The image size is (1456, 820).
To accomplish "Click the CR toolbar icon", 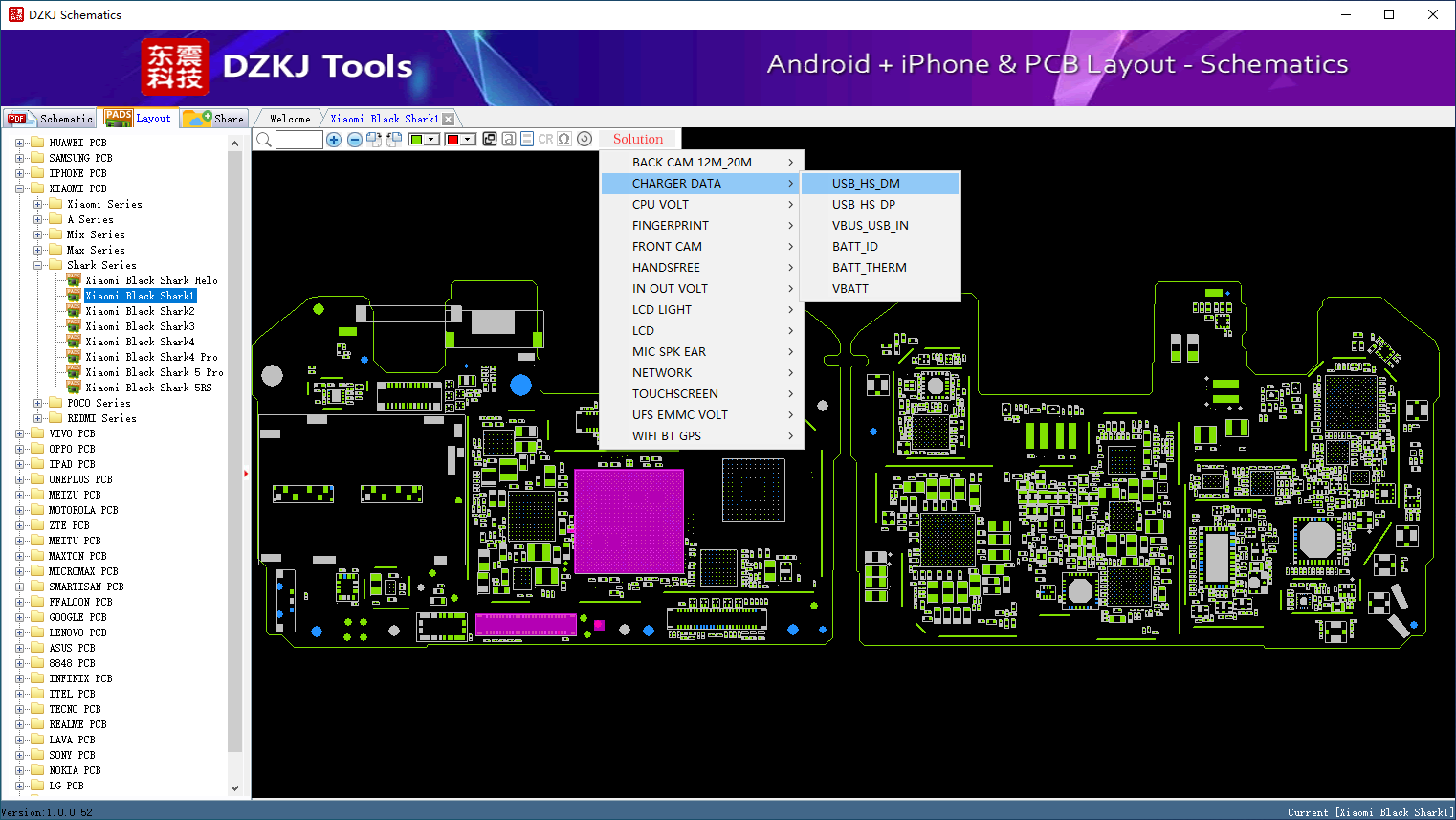I will (545, 139).
